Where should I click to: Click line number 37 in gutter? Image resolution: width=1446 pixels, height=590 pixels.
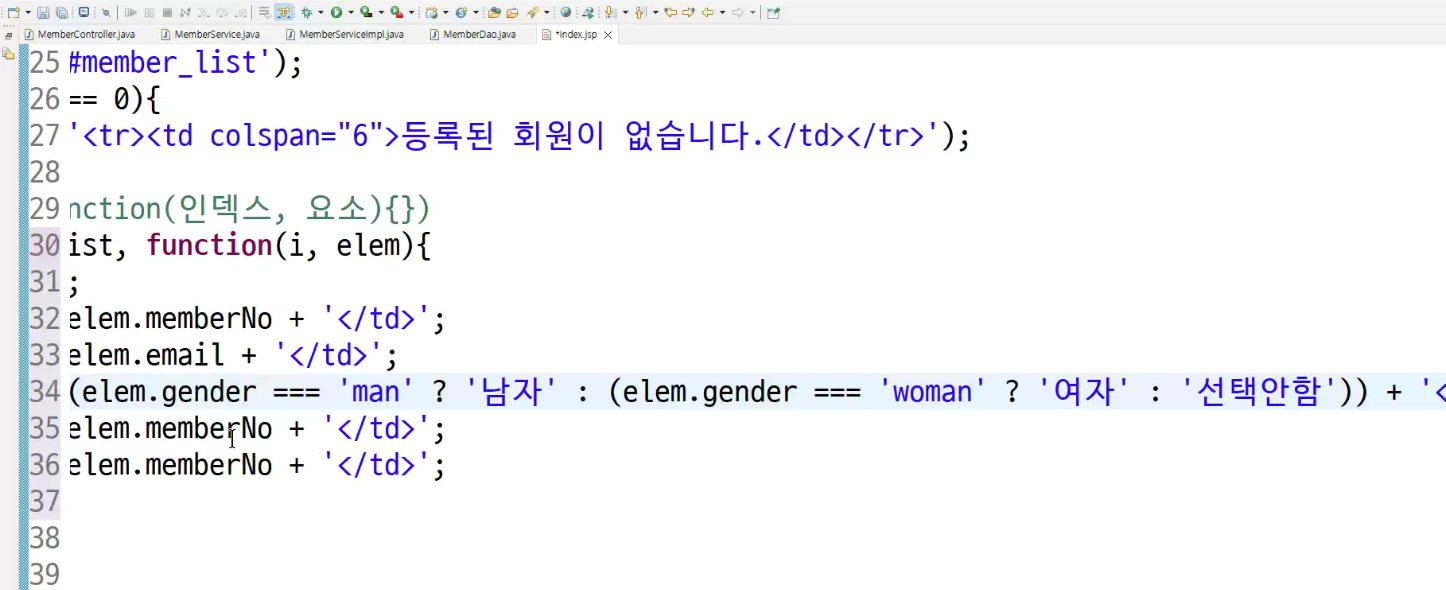coord(44,501)
